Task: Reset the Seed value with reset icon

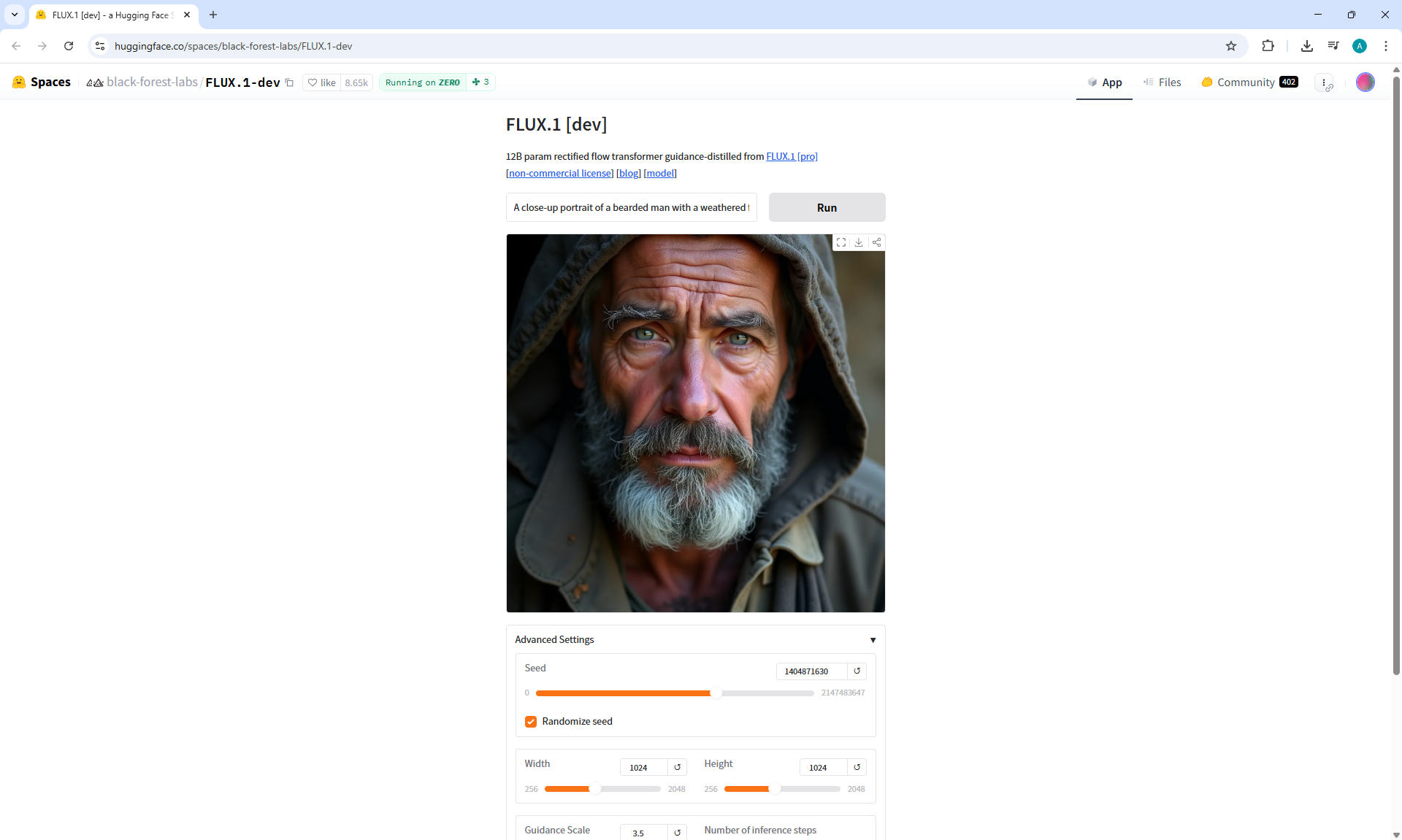Action: pos(857,671)
